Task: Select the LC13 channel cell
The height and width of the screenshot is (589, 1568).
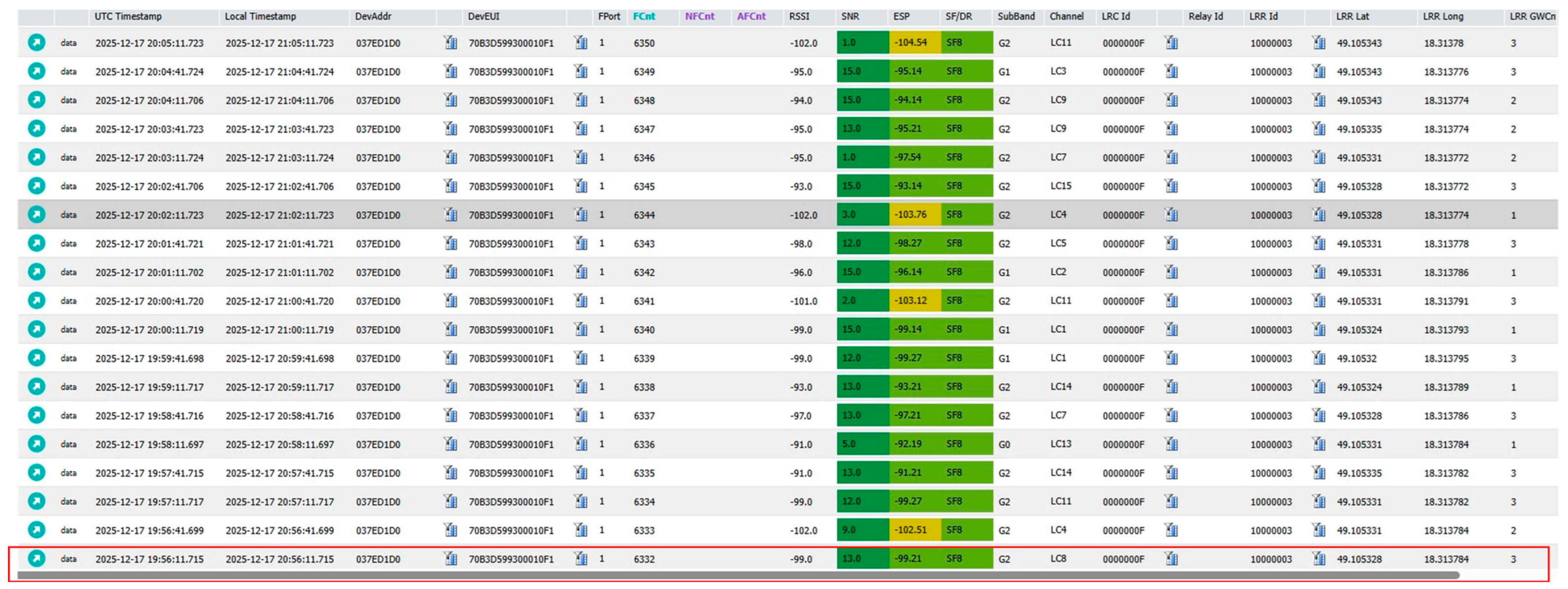Action: (x=1060, y=444)
